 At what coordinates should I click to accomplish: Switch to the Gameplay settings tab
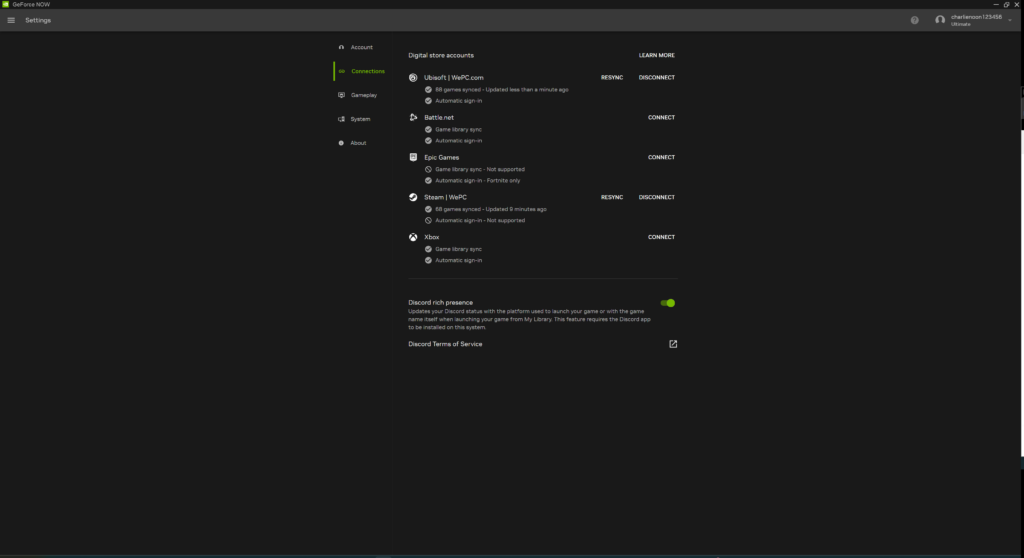[x=363, y=95]
